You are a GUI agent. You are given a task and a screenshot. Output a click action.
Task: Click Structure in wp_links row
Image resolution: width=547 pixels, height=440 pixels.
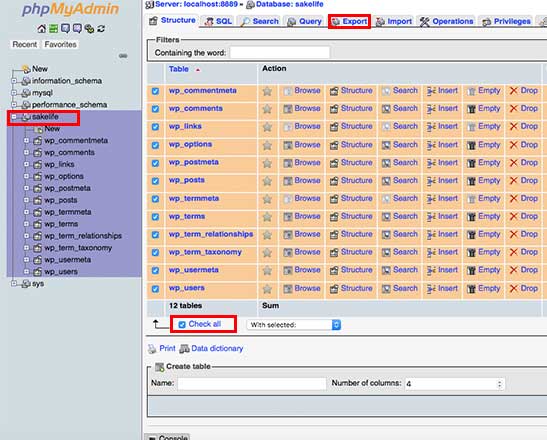[351, 126]
